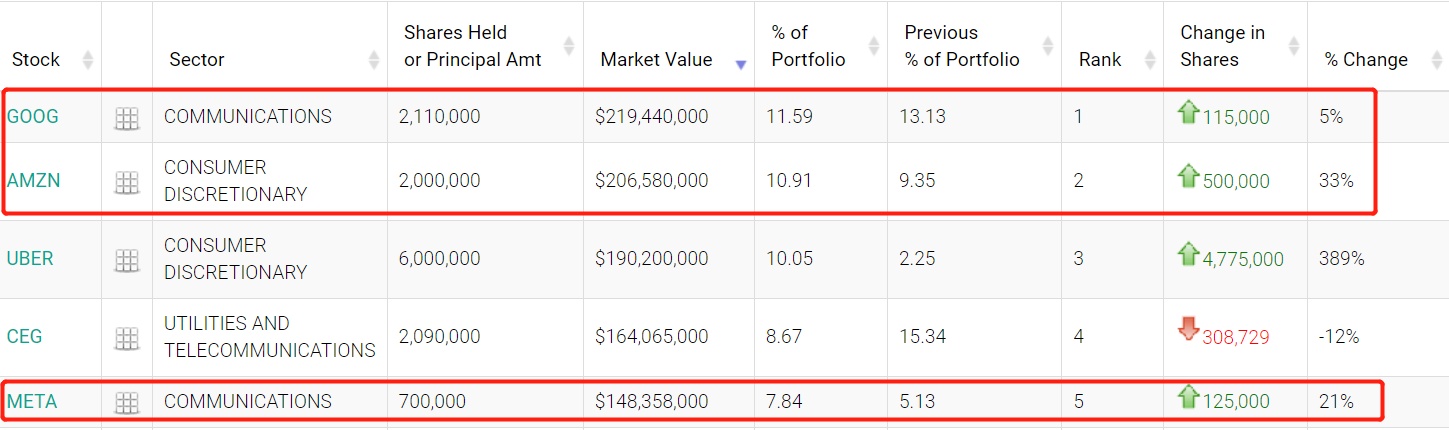Click the grid icon beside AMZN
The image size is (1449, 430).
[126, 182]
